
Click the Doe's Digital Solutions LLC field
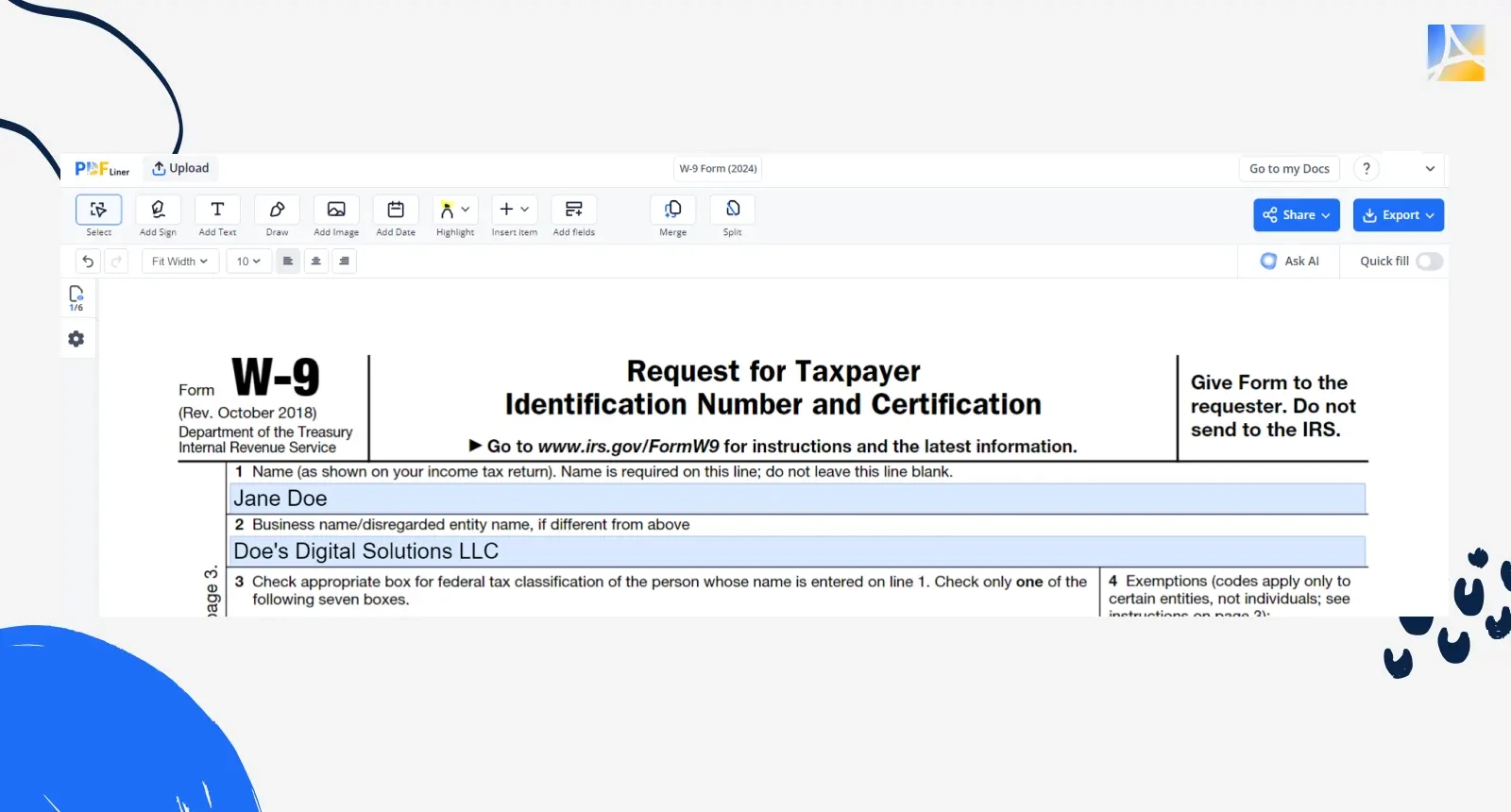click(798, 551)
